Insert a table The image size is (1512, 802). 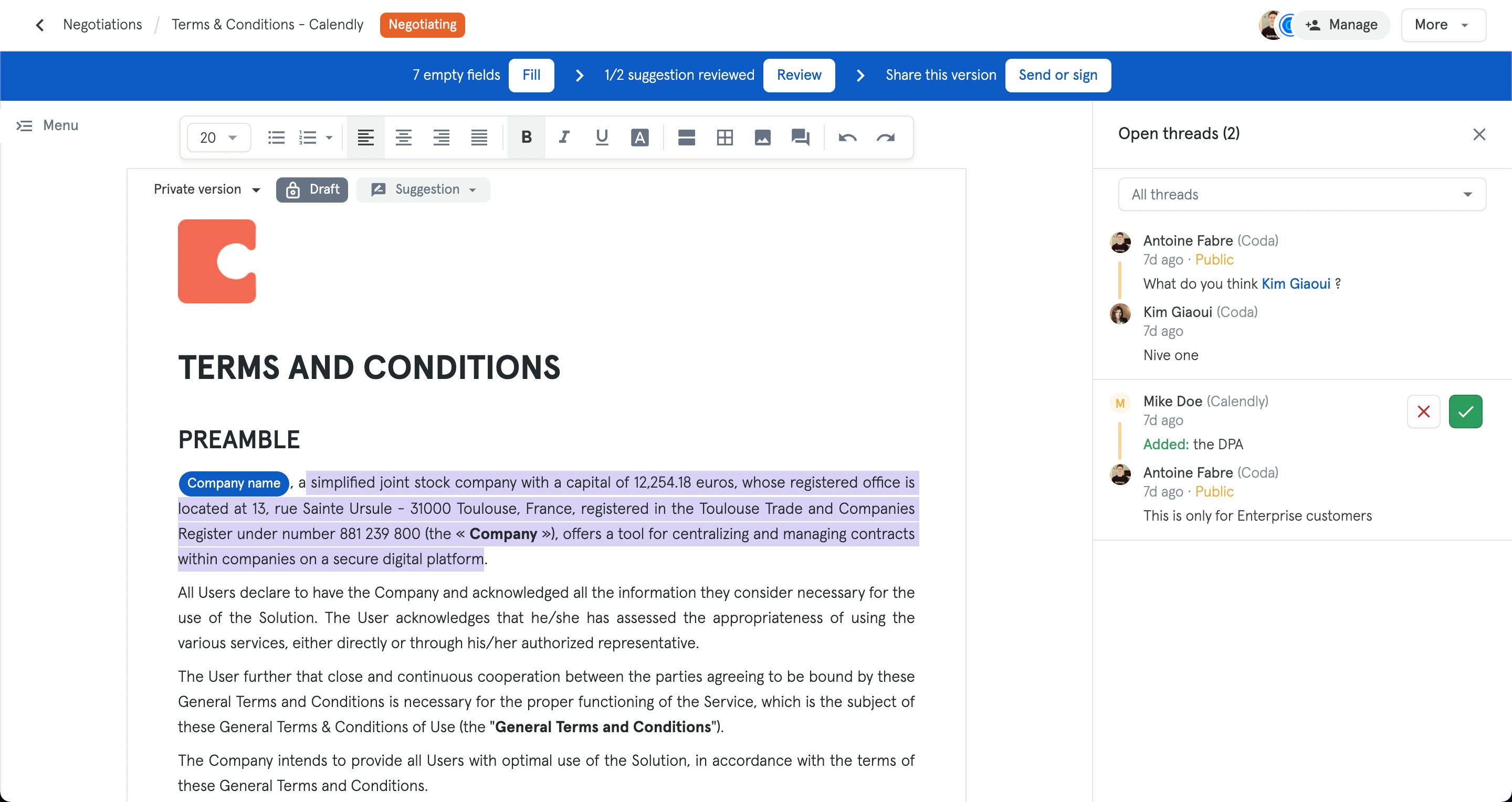coord(724,138)
